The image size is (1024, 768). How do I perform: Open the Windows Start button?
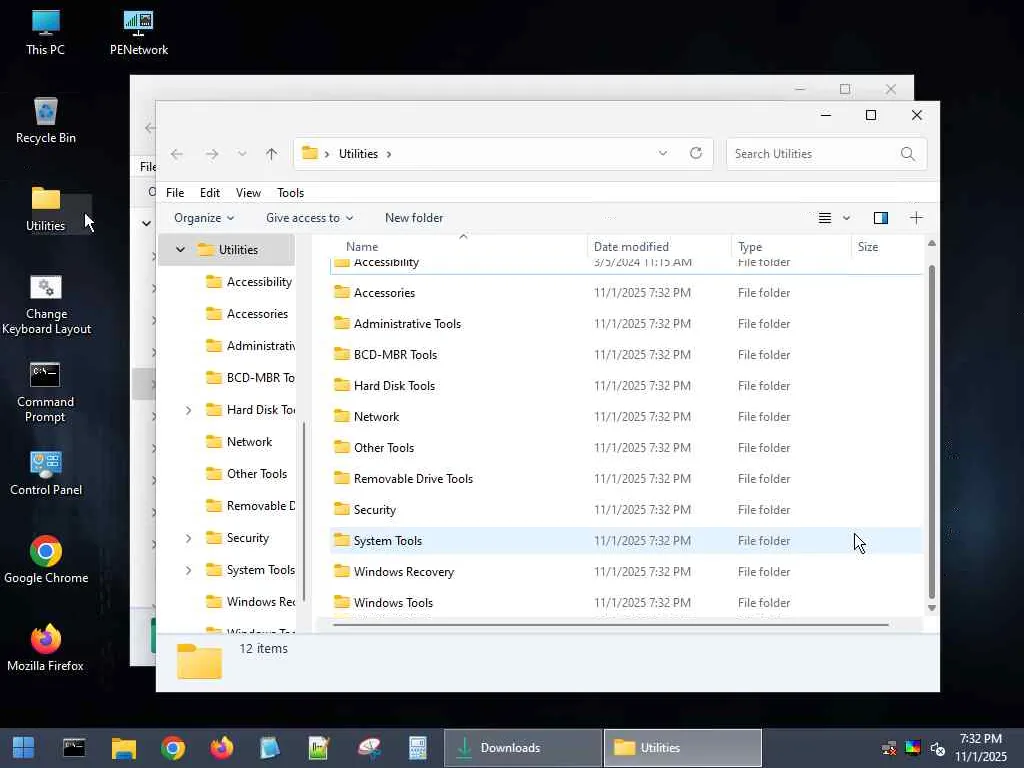coord(24,748)
